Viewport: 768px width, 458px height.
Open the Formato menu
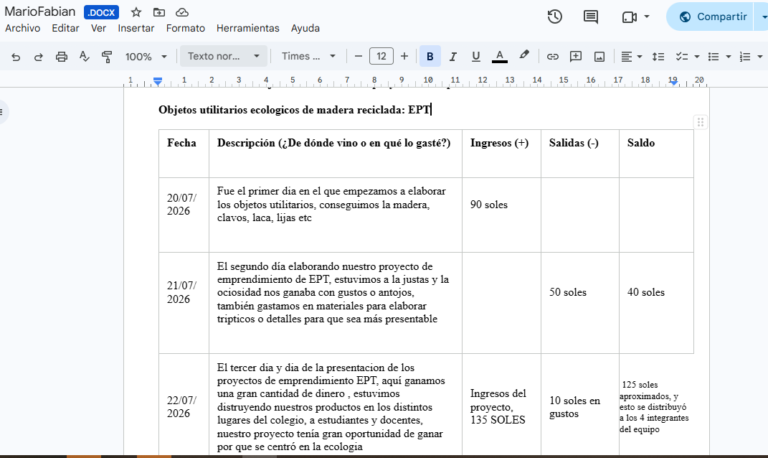(186, 28)
